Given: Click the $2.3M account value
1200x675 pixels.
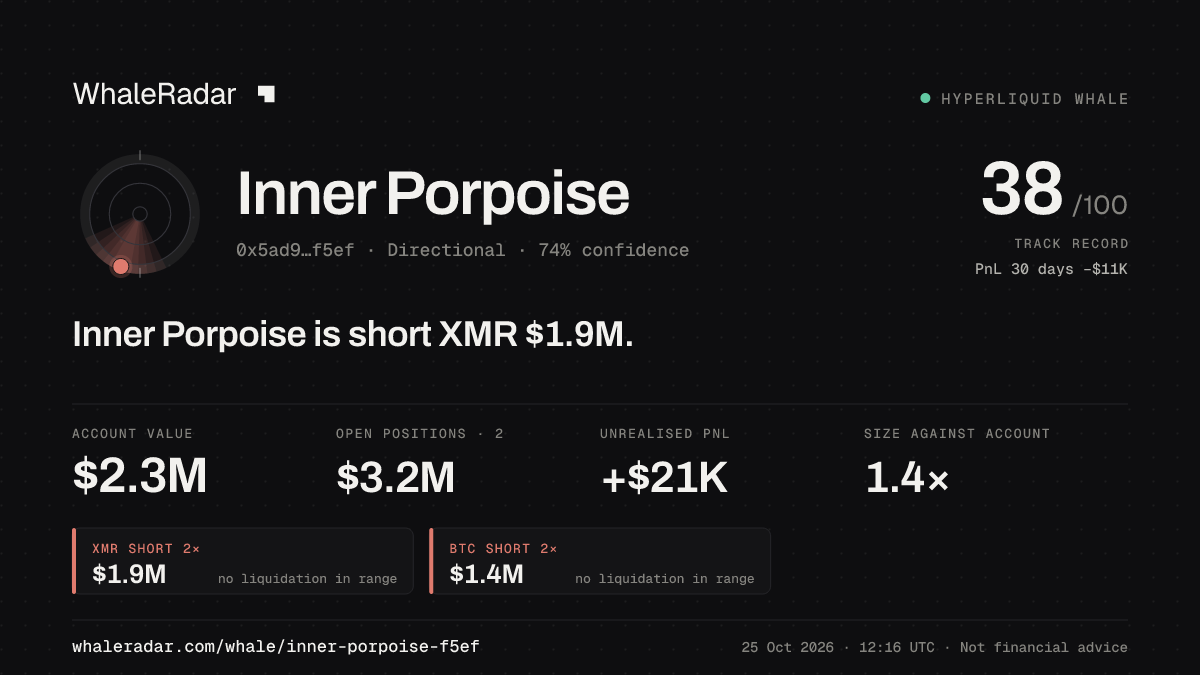Looking at the screenshot, I should click(140, 477).
